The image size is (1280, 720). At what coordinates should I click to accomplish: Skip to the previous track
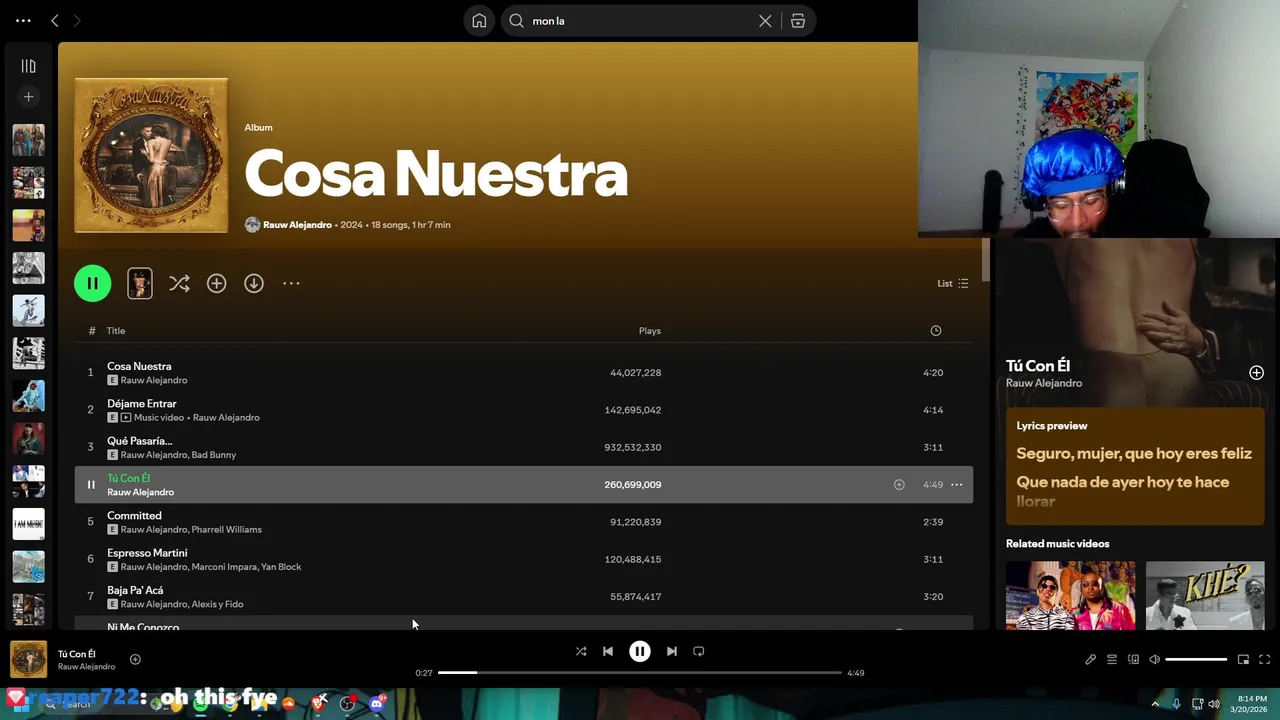click(x=607, y=651)
